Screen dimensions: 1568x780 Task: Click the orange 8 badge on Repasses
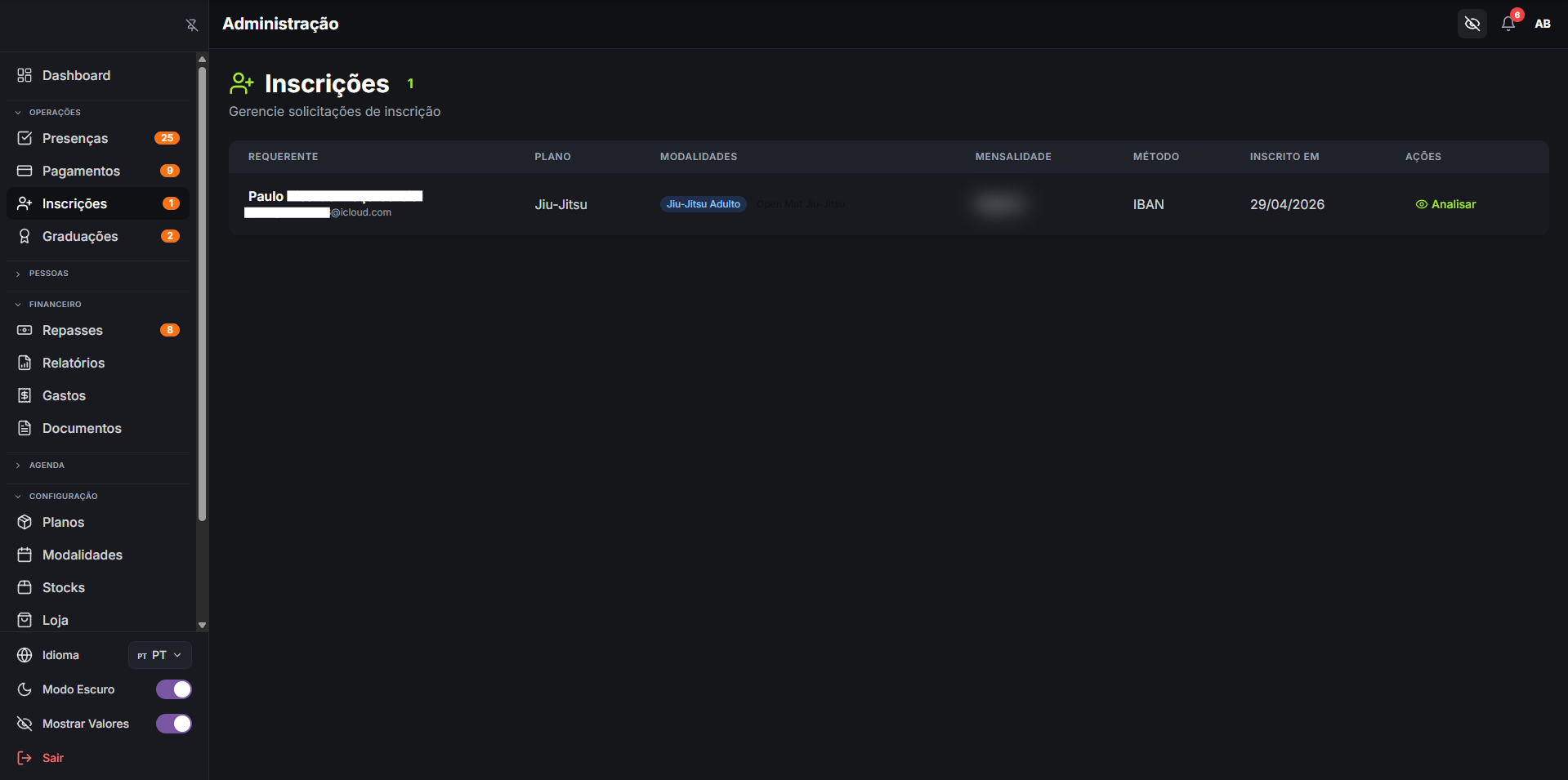170,330
